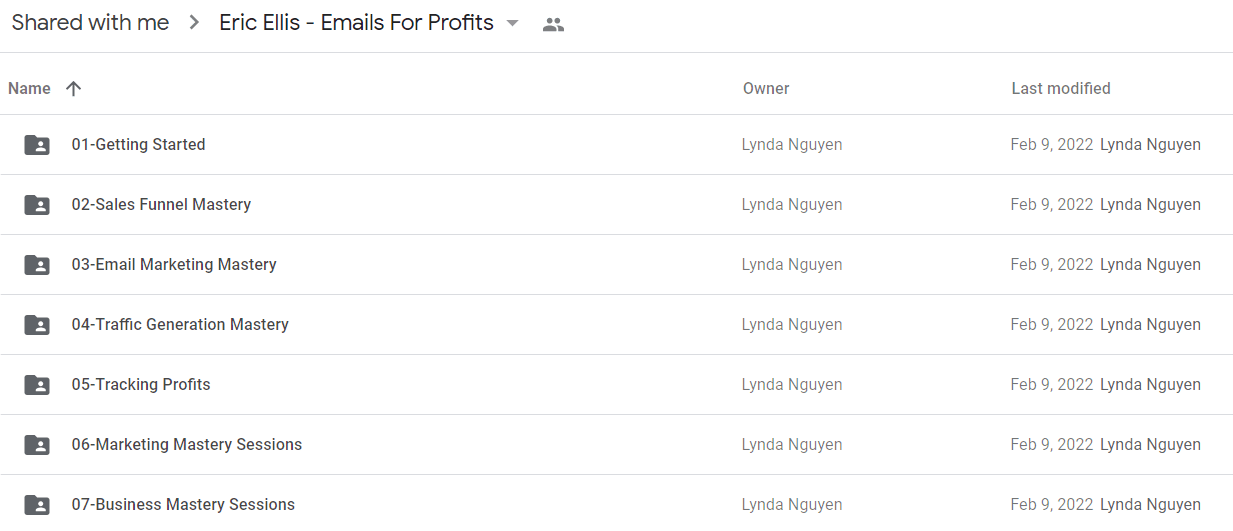Click the folder icon for 07-Business Mastery Sessions
The image size is (1233, 531).
(37, 505)
